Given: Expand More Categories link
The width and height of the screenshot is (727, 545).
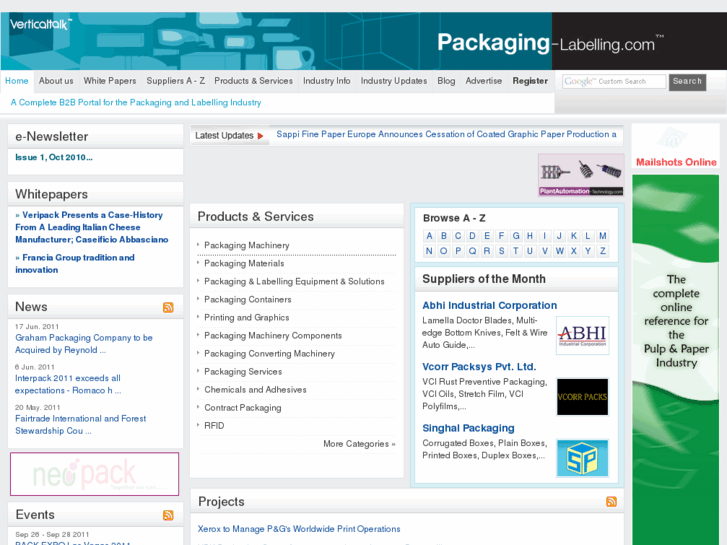Looking at the screenshot, I should pos(359,444).
